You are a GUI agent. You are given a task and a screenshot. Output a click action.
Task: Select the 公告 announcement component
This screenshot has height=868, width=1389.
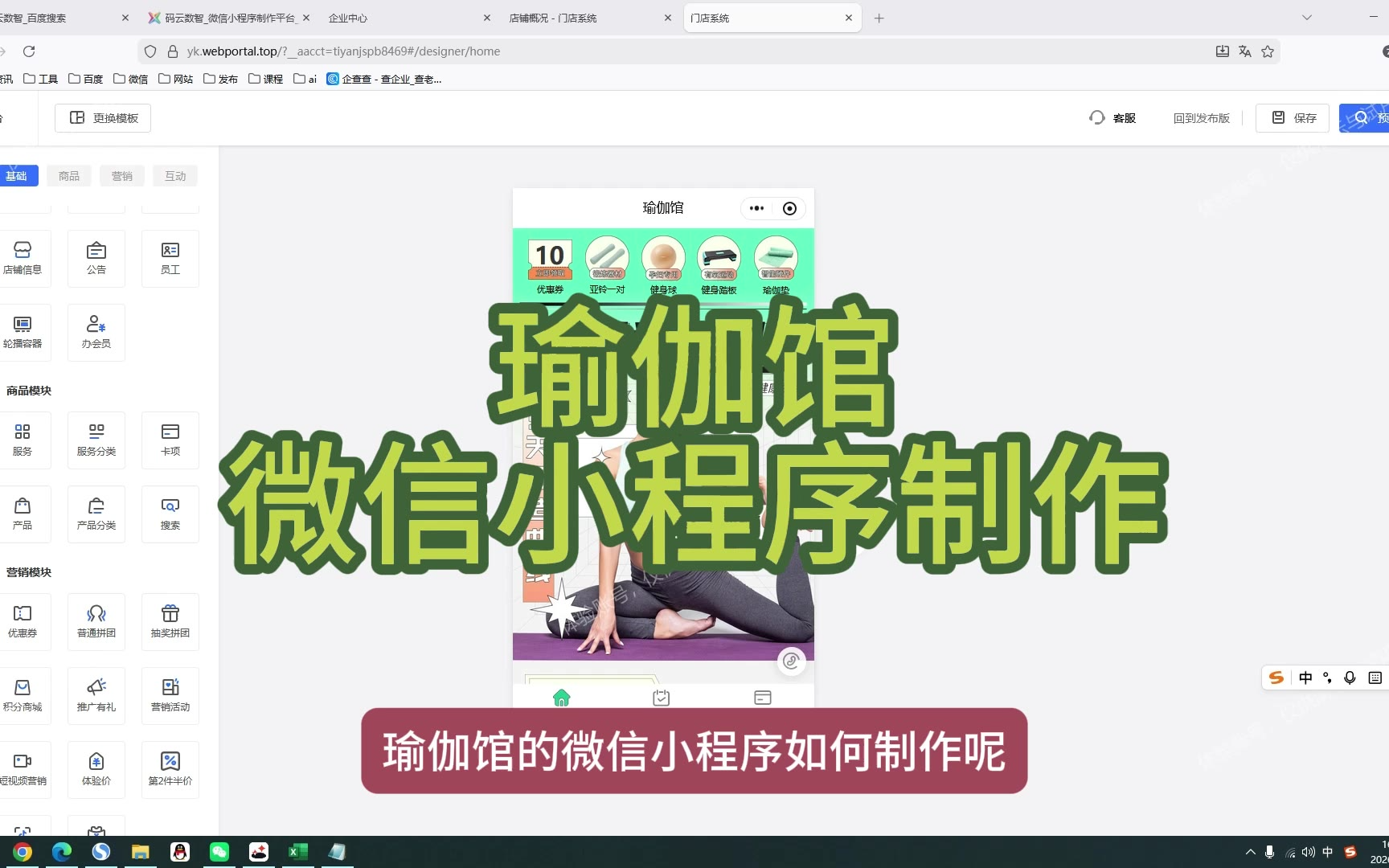pyautogui.click(x=96, y=258)
